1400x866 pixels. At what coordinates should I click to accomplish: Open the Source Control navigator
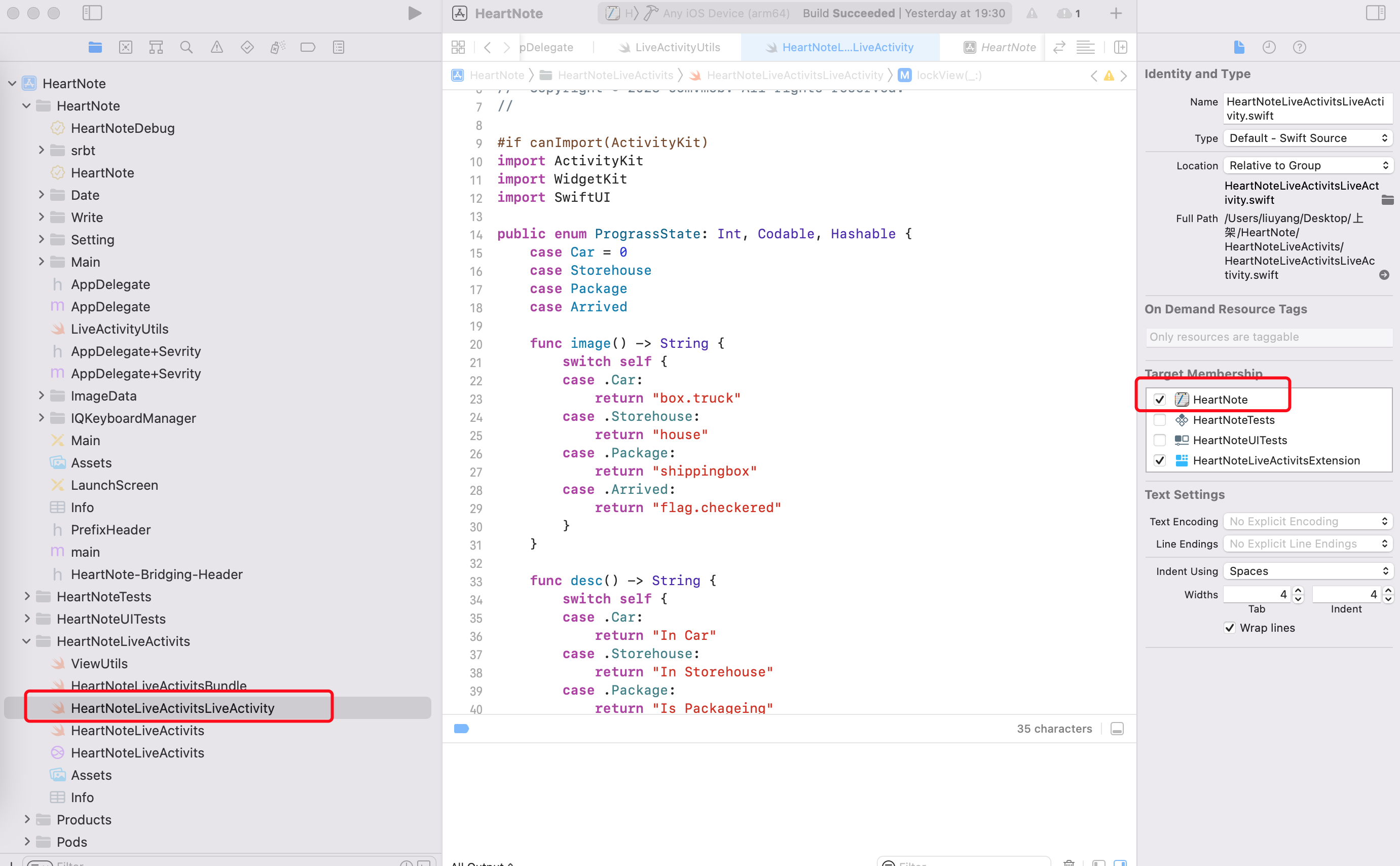(x=125, y=47)
